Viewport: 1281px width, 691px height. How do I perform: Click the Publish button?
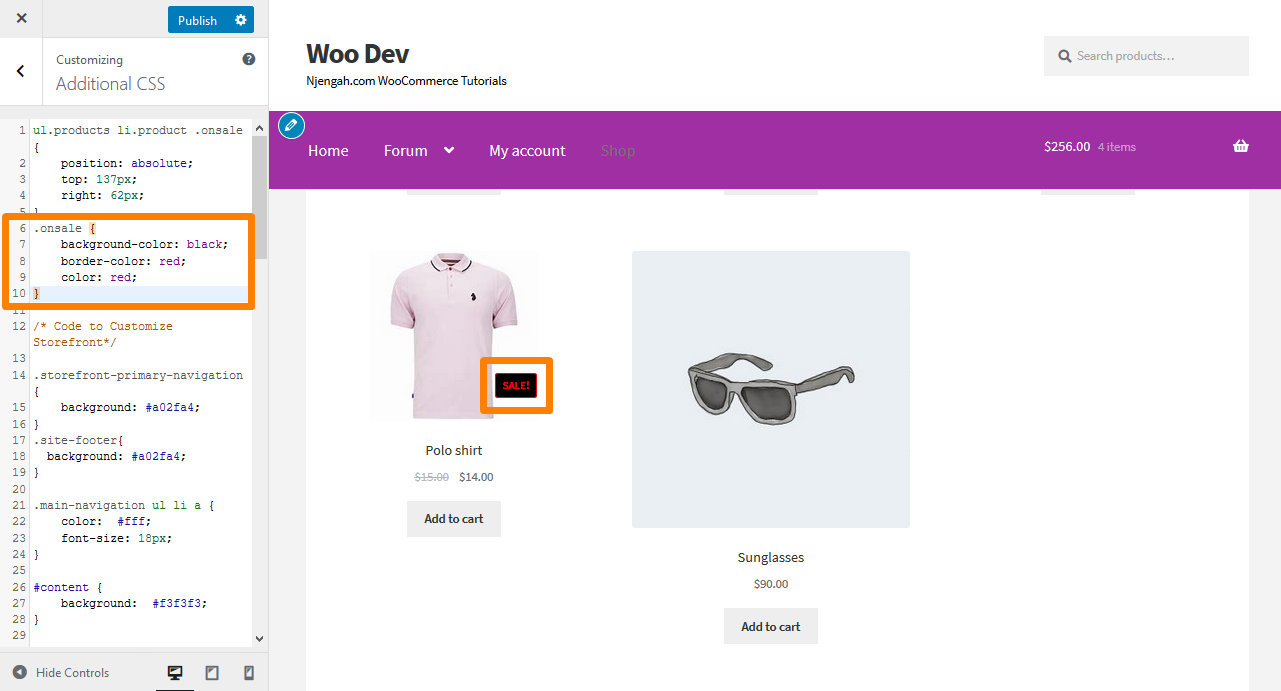coord(197,20)
